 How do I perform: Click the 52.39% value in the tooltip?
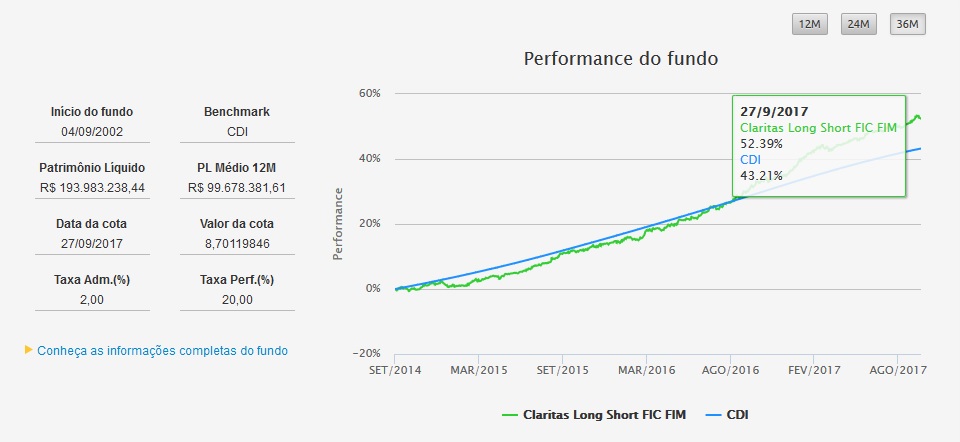761,144
